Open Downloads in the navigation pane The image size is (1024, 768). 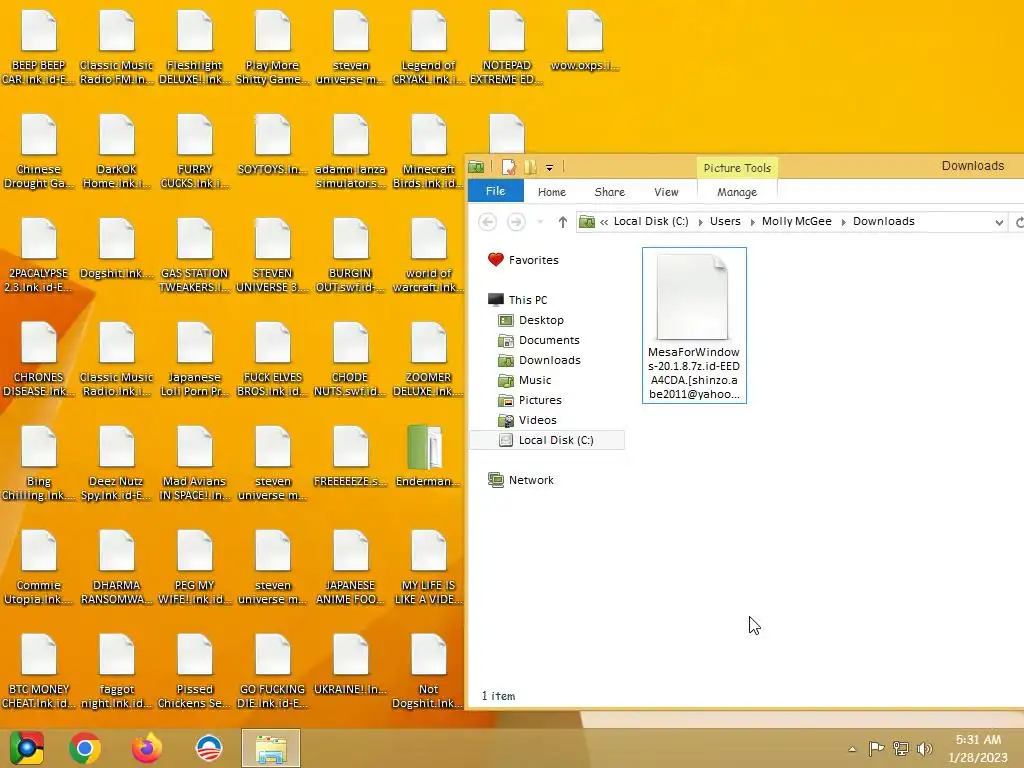point(539,360)
